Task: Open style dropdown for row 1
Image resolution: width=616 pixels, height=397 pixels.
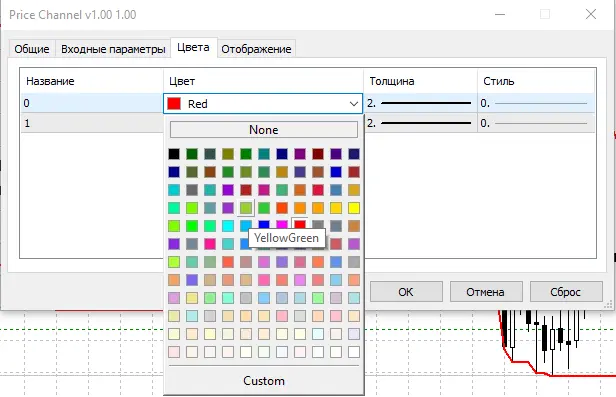Action: [x=536, y=123]
